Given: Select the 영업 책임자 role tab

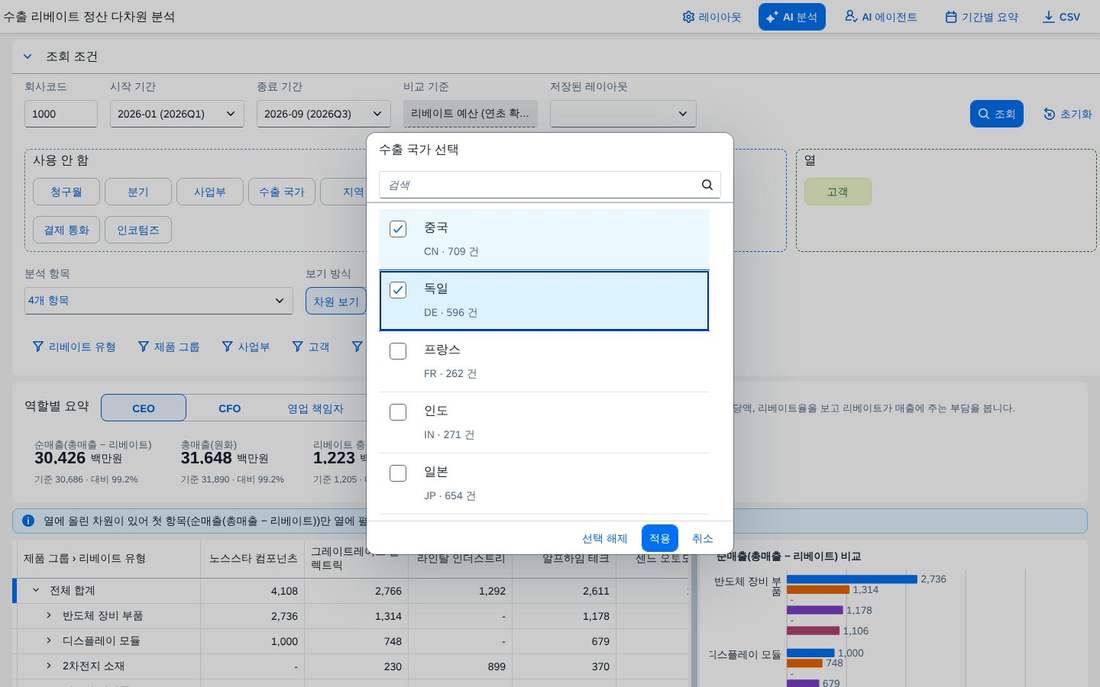Looking at the screenshot, I should (315, 408).
